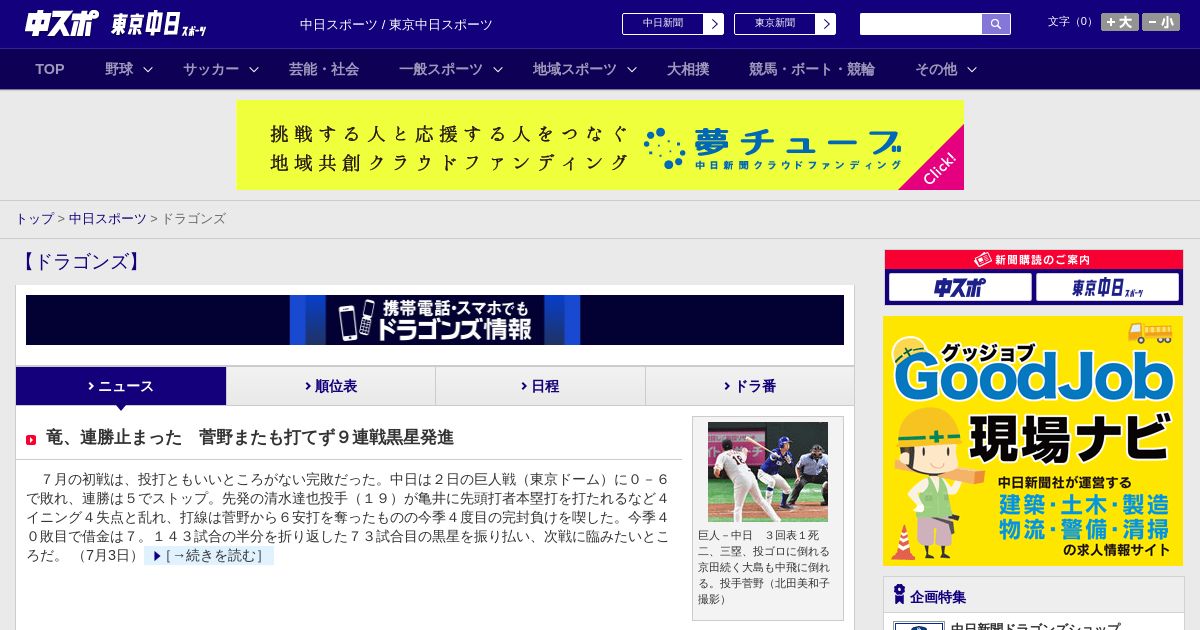Screen dimensions: 1200x630
Task: Decrease text size with －小 button
Action: pos(1161,22)
